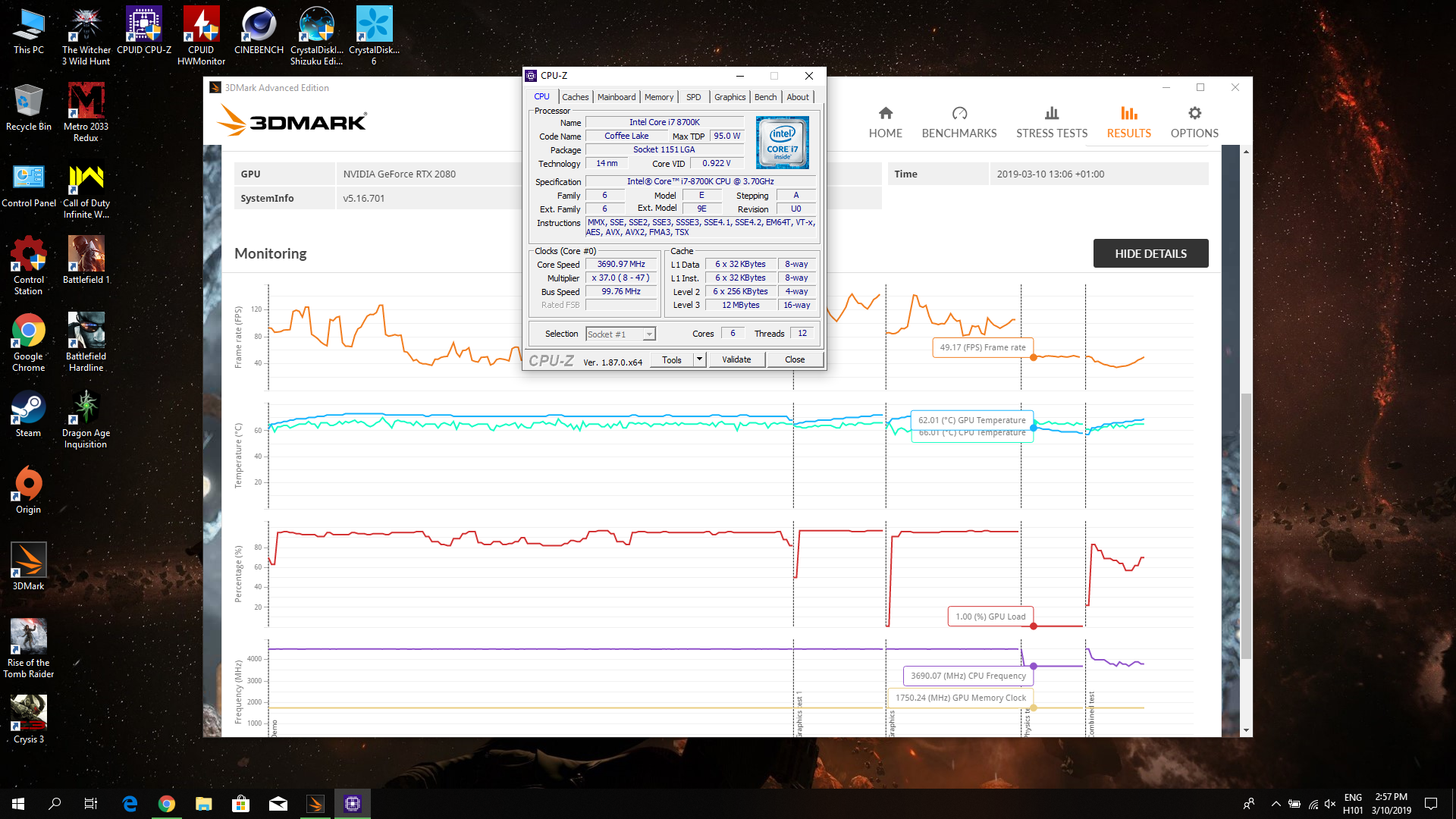Open the Memory tab in CPU-Z
This screenshot has width=1456, height=819.
click(658, 97)
